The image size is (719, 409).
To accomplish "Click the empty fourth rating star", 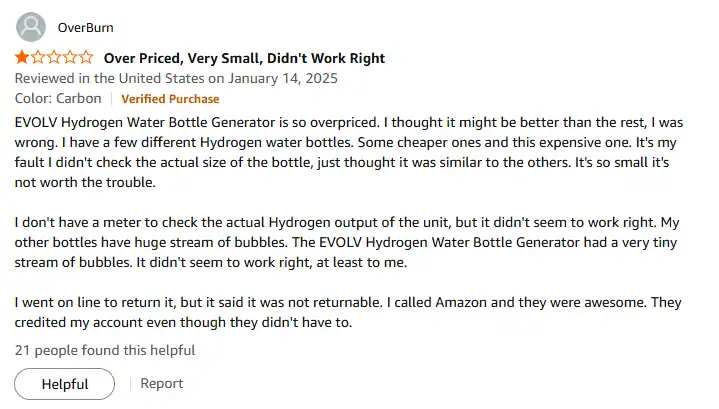I will coord(70,58).
